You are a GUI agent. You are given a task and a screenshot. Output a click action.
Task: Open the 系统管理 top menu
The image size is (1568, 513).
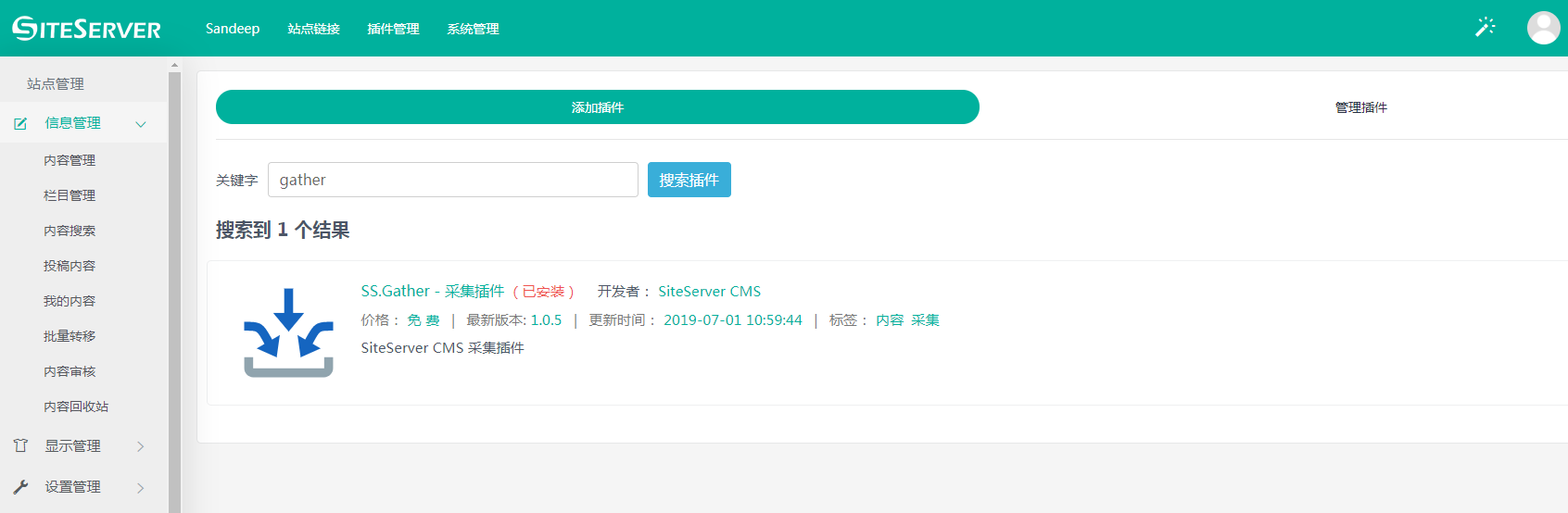[x=473, y=29]
